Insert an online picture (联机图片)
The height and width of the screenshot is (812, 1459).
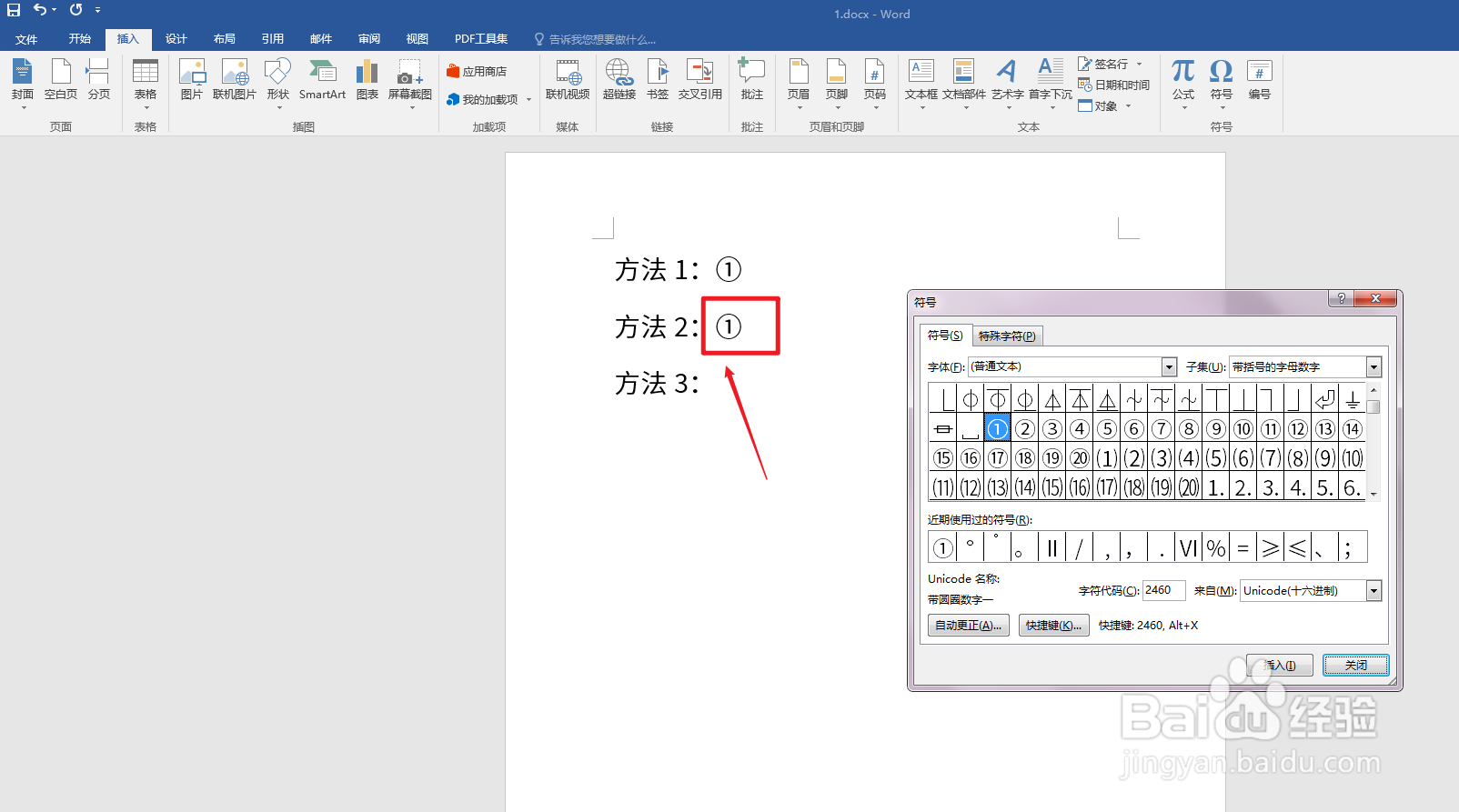[235, 80]
